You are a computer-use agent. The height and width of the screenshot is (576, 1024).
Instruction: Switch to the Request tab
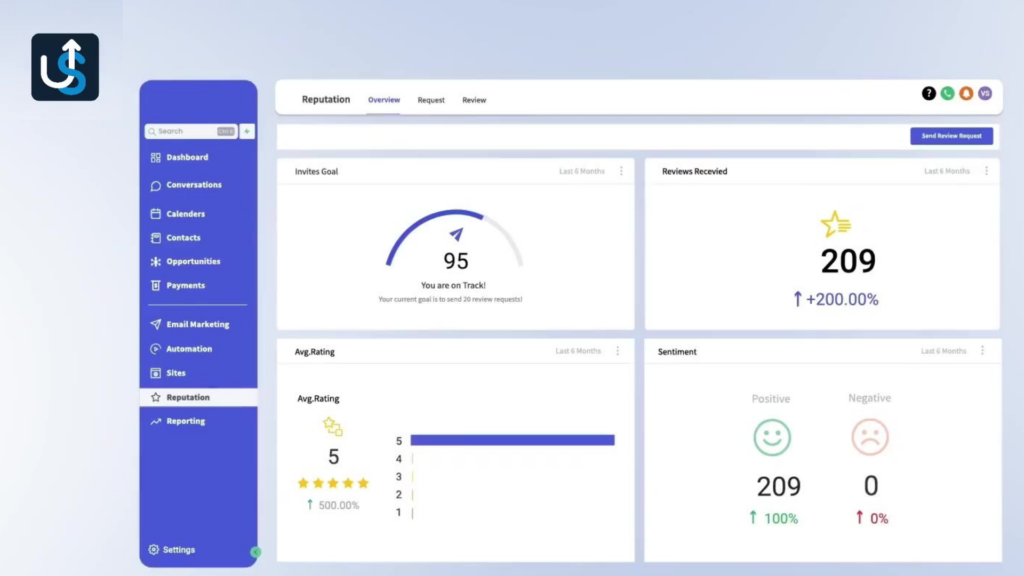(x=431, y=100)
